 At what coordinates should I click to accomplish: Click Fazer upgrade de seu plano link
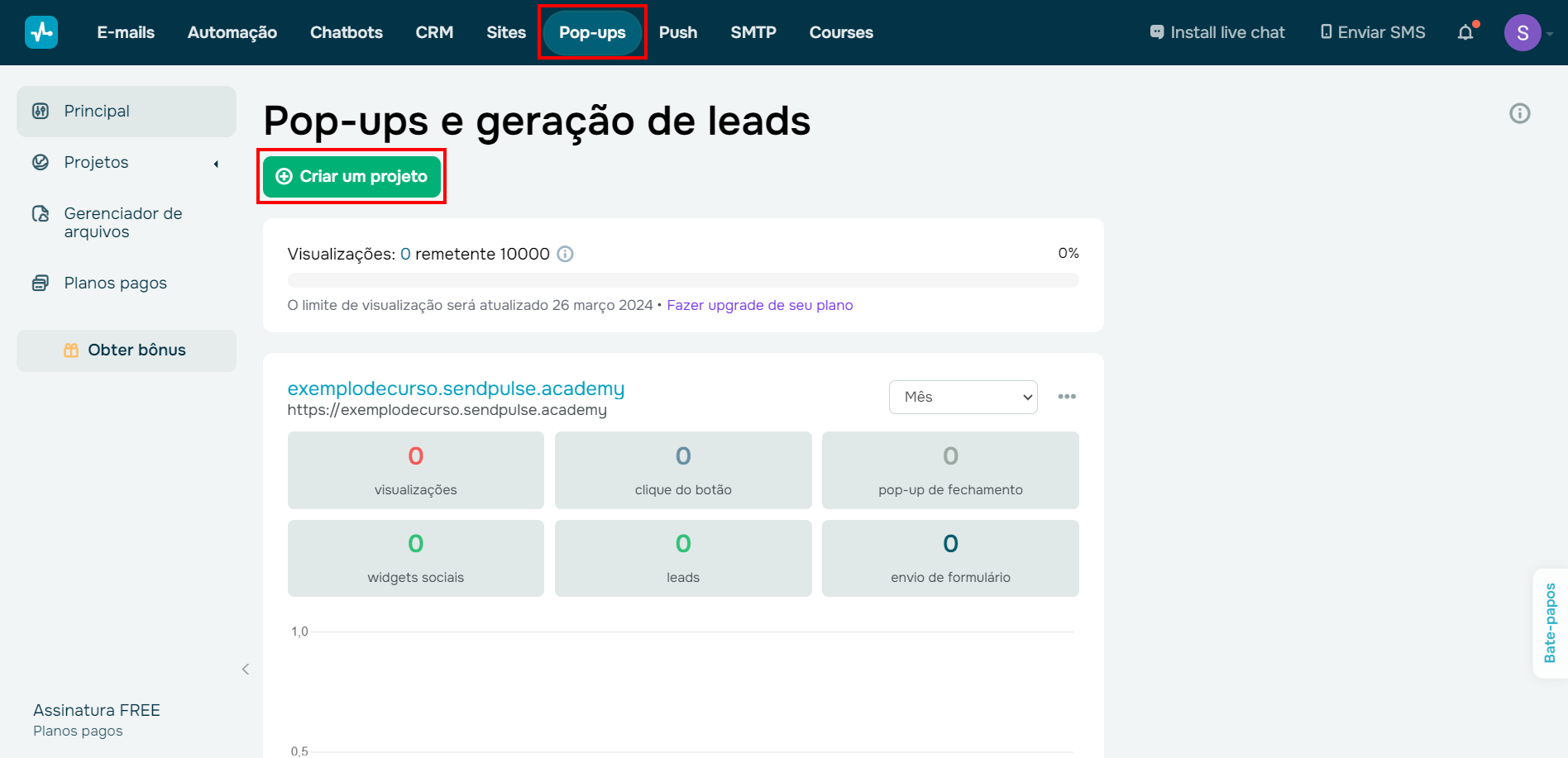[760, 305]
